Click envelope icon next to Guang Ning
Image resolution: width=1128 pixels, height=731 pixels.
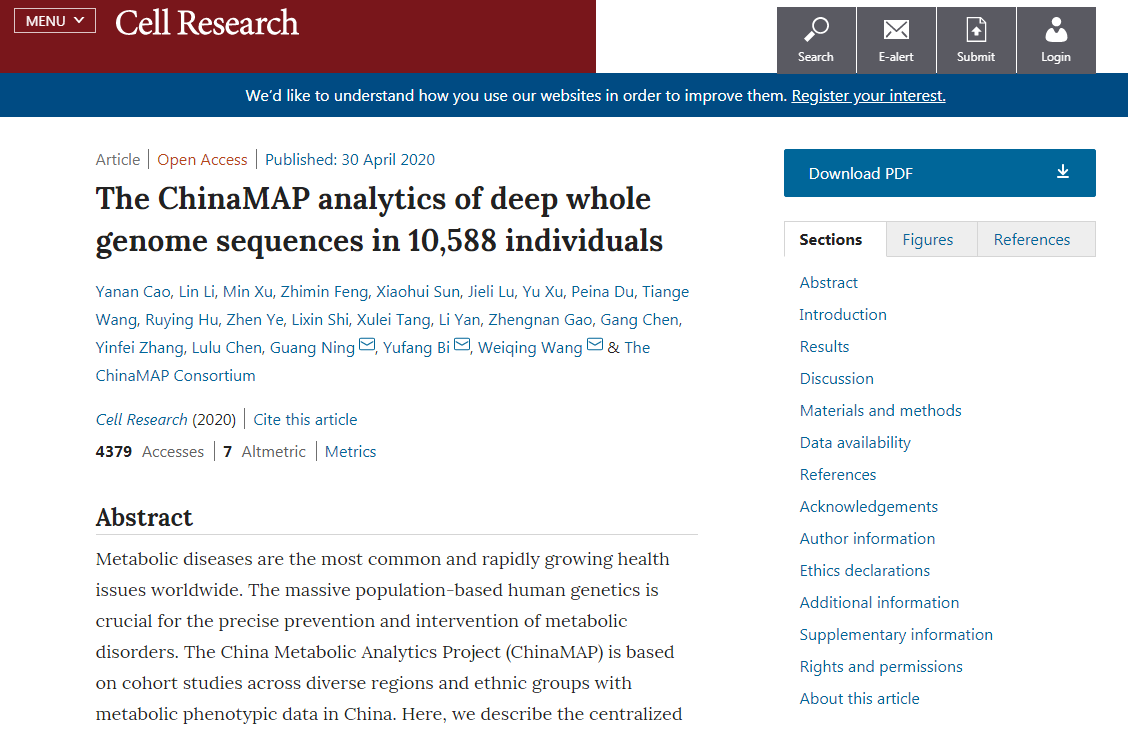pyautogui.click(x=367, y=346)
